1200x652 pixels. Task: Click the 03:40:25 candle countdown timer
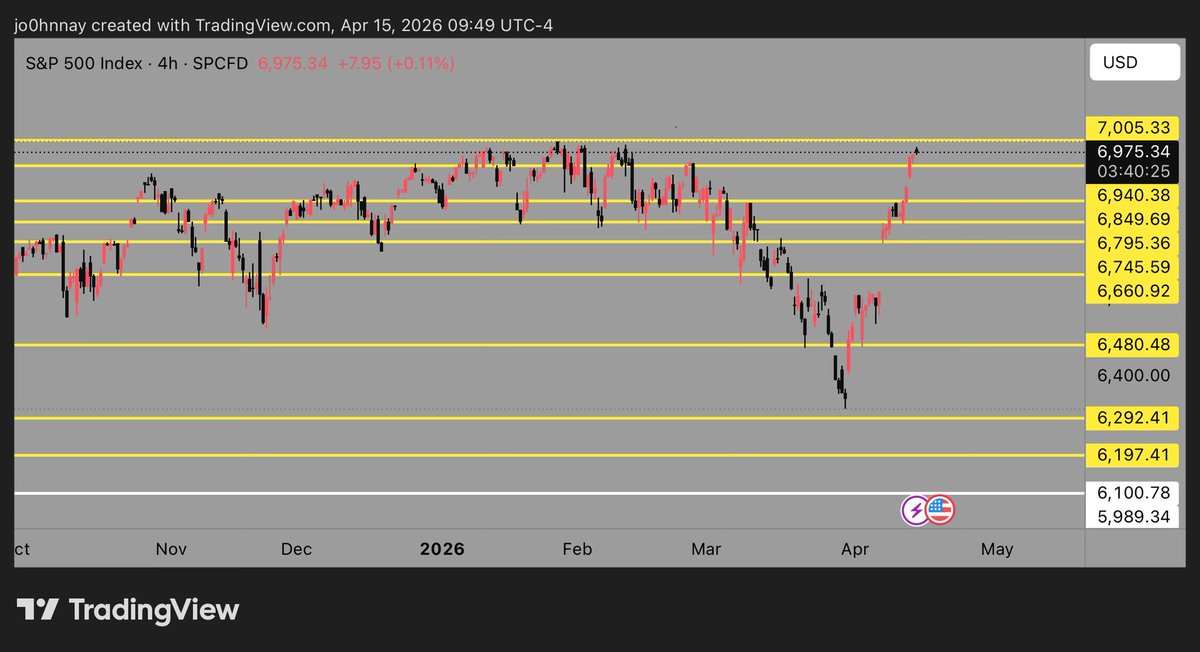pyautogui.click(x=1133, y=170)
